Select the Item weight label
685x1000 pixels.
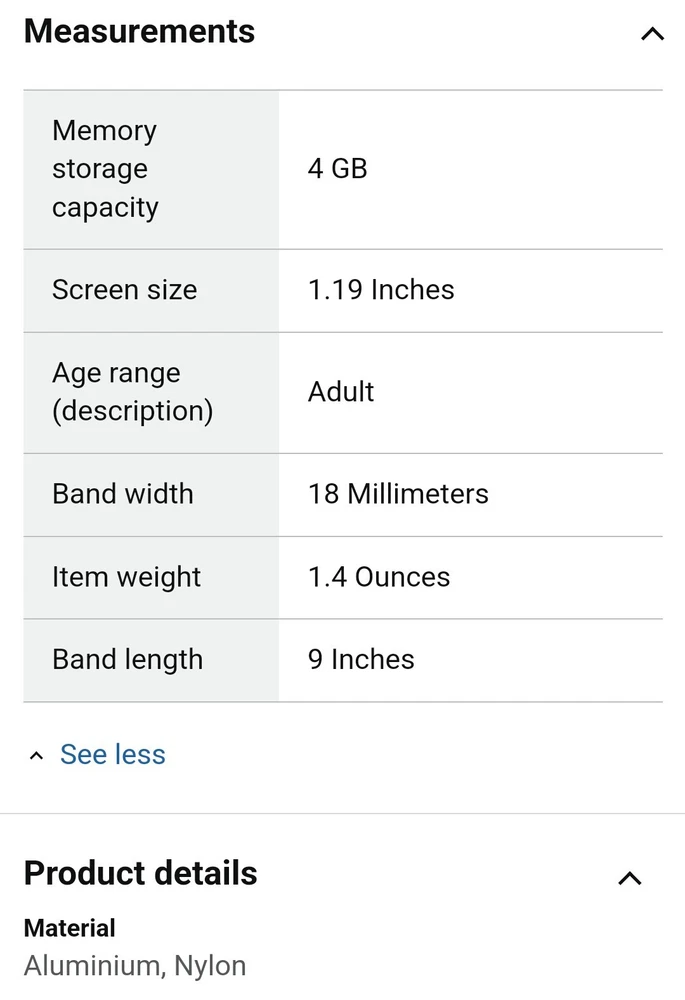click(126, 577)
